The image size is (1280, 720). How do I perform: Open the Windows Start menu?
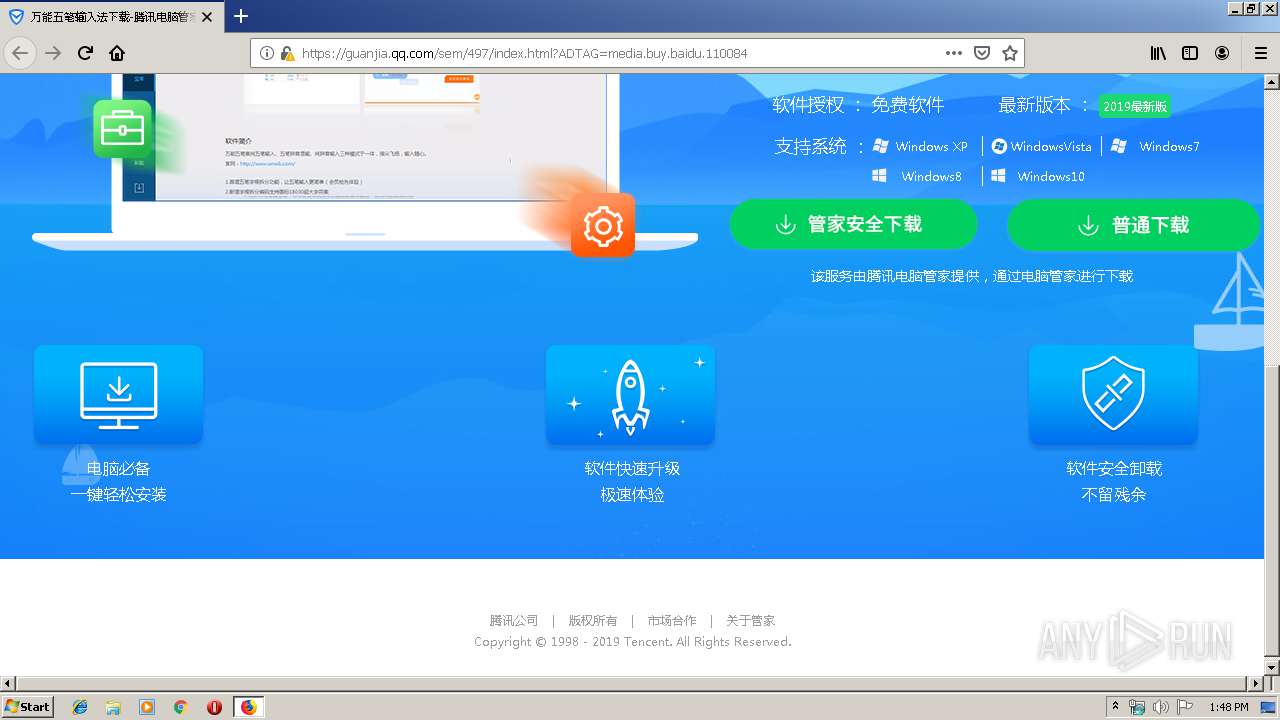point(28,707)
